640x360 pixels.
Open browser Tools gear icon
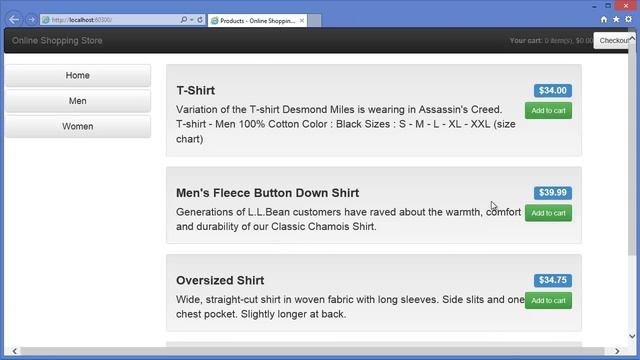pos(629,19)
